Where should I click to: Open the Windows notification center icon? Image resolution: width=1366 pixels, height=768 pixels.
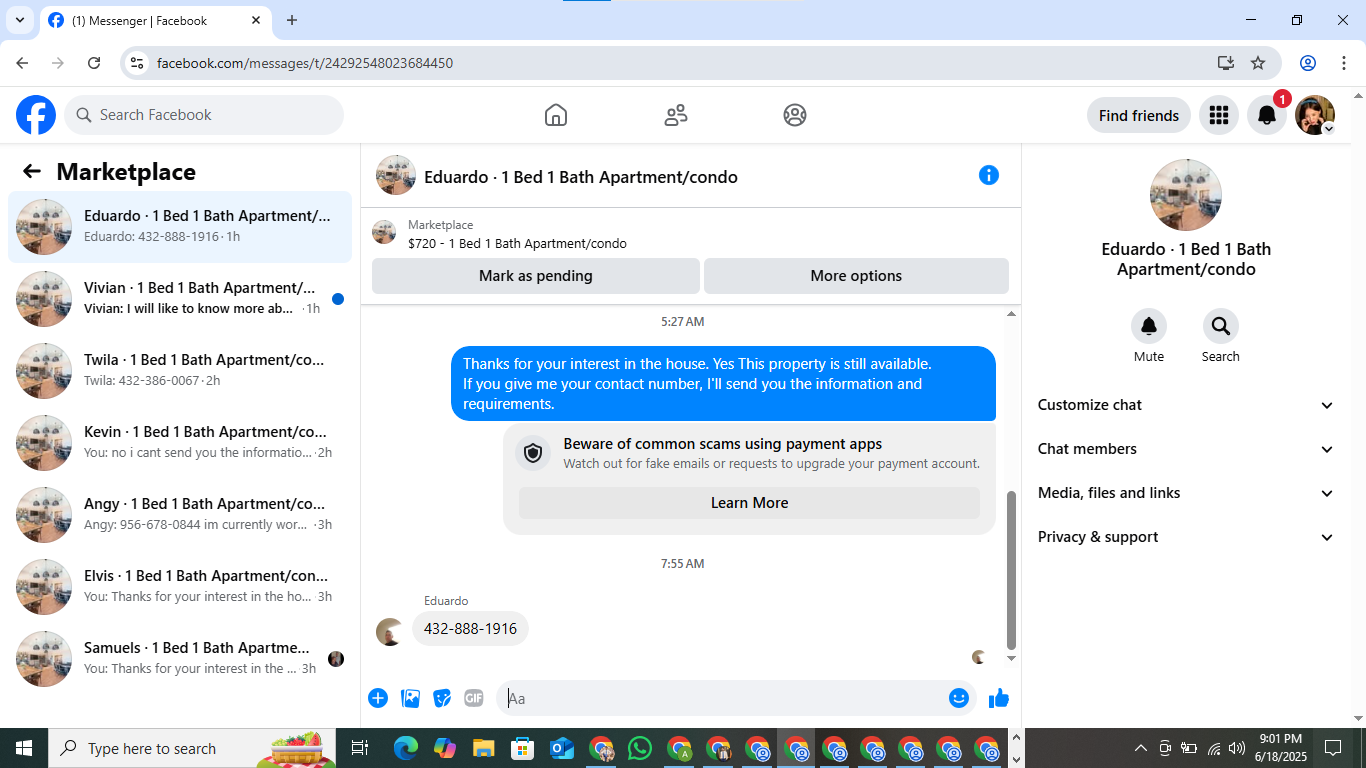(x=1332, y=748)
